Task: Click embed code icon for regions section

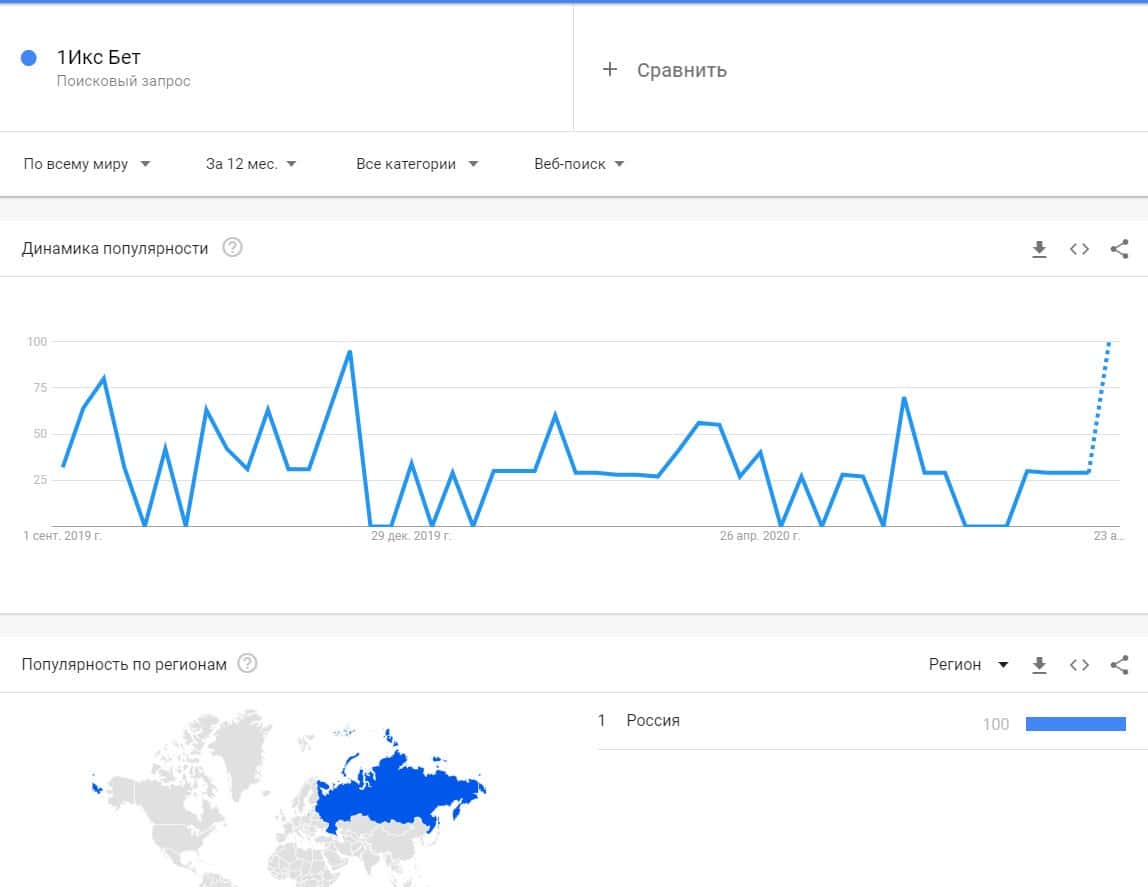Action: click(x=1079, y=665)
